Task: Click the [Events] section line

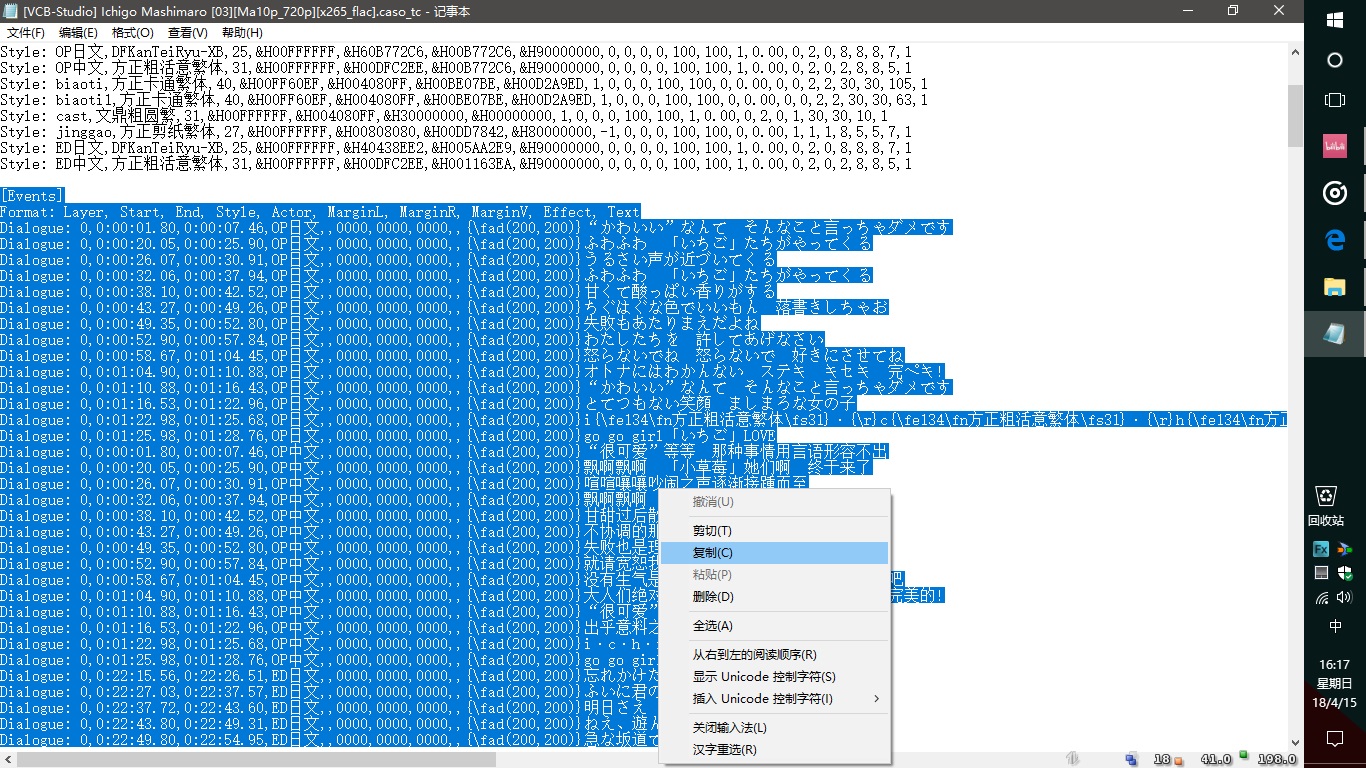Action: click(x=32, y=196)
